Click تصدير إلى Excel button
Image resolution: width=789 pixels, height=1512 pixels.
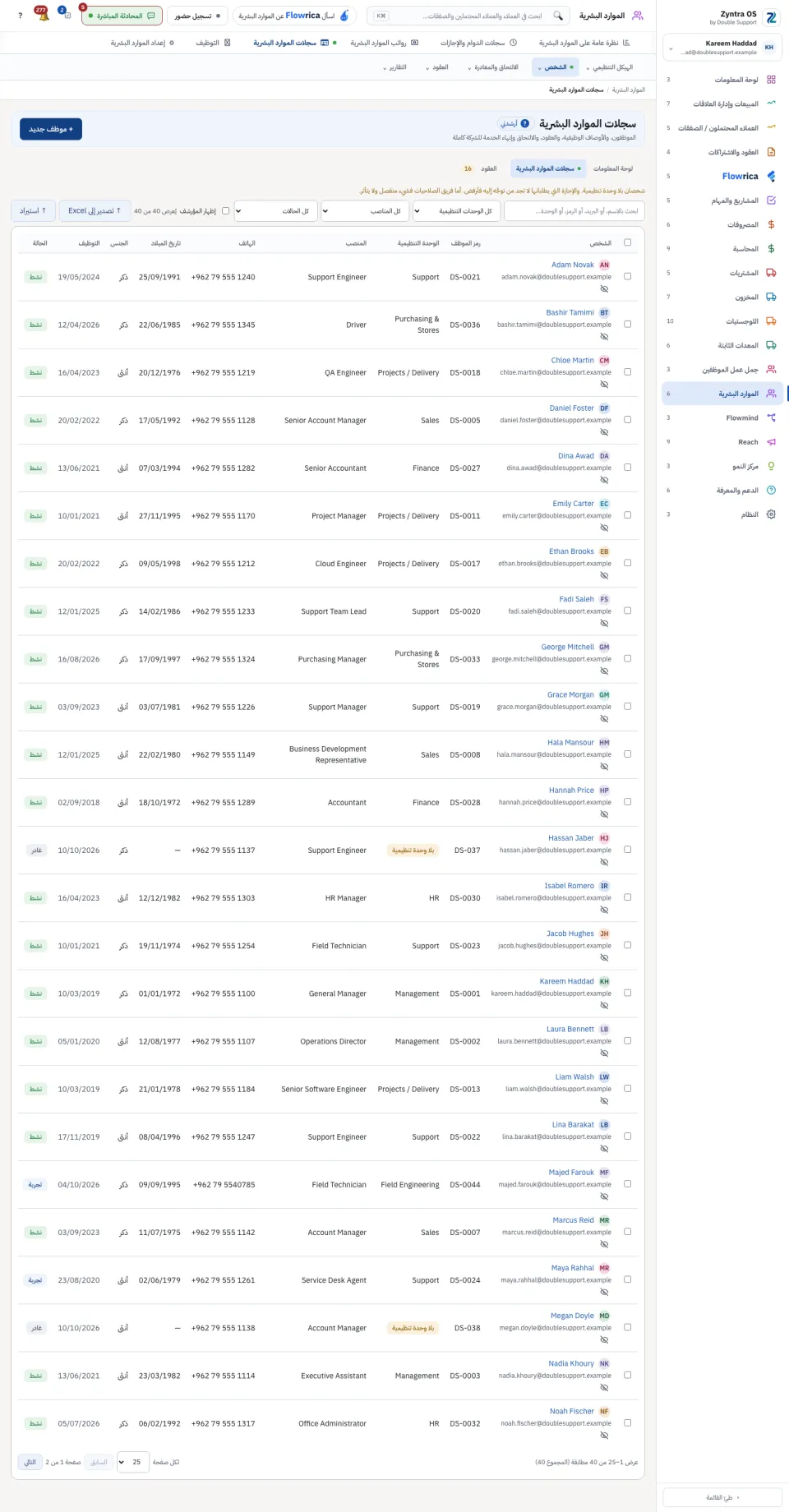95,211
